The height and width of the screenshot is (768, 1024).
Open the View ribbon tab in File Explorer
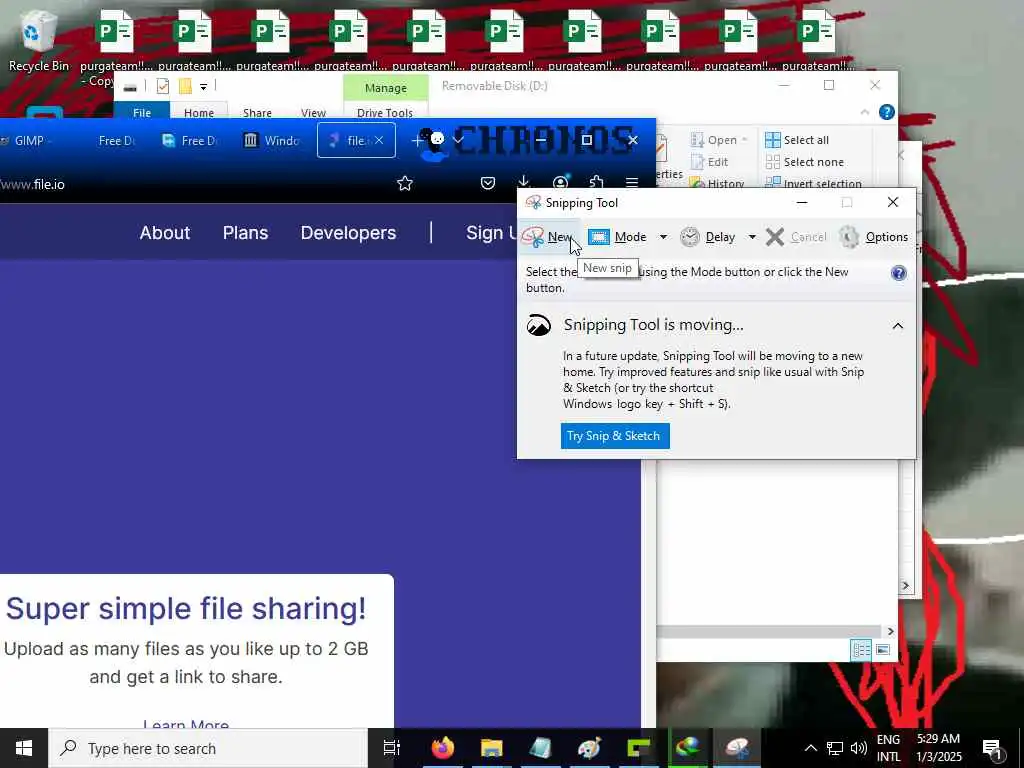point(313,112)
